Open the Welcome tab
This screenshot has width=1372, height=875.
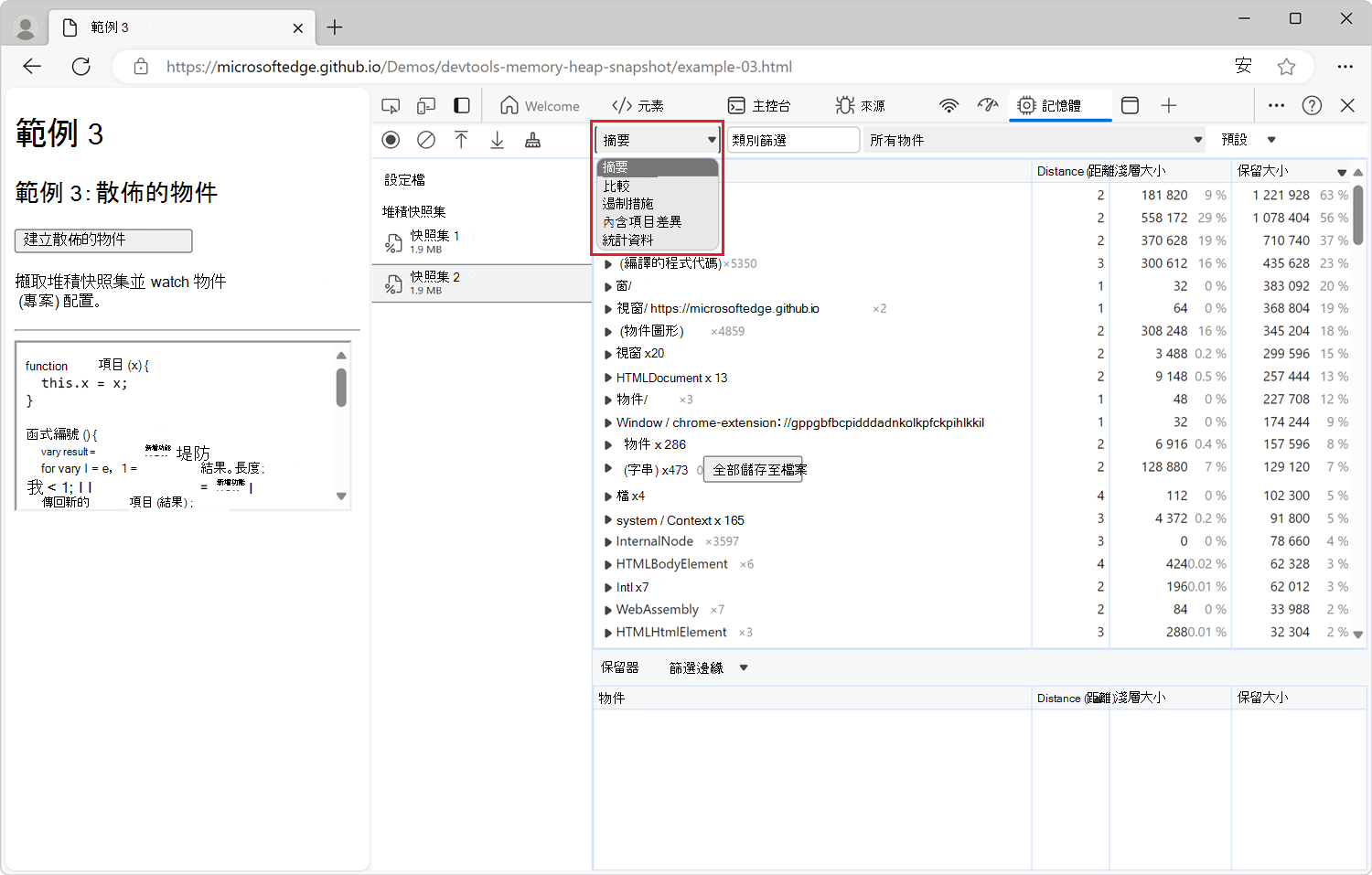tap(540, 106)
